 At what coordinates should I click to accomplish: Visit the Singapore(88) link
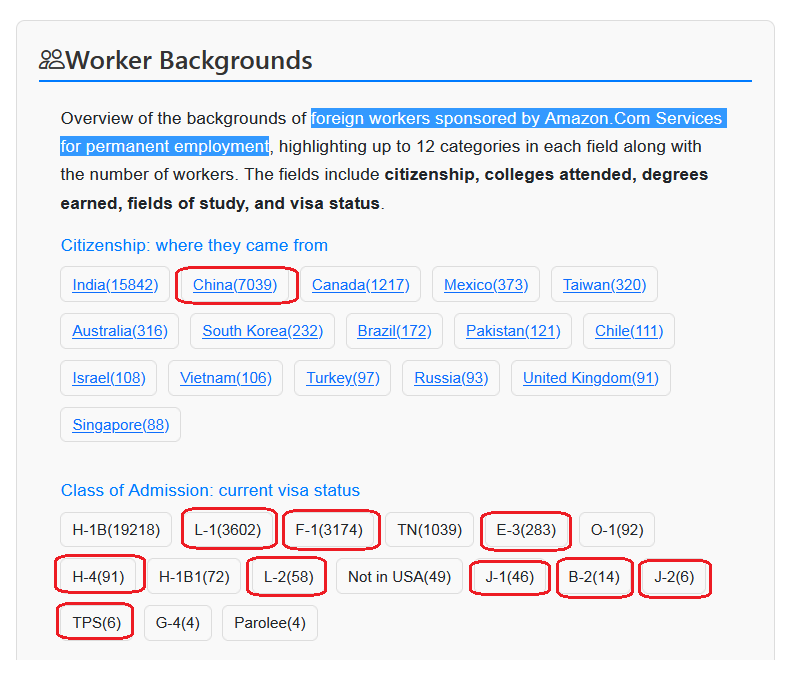pos(121,425)
